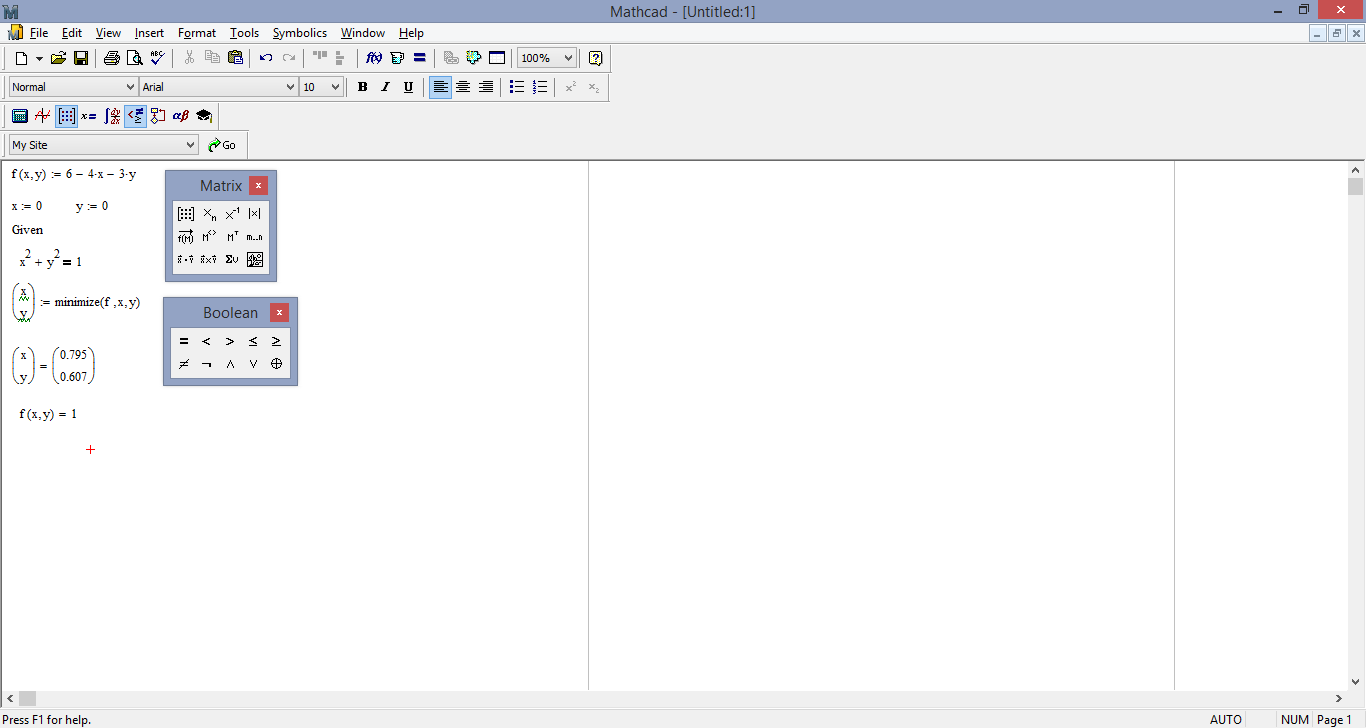The width and height of the screenshot is (1366, 728).
Task: Insert function with f(x) button
Action: tap(374, 58)
